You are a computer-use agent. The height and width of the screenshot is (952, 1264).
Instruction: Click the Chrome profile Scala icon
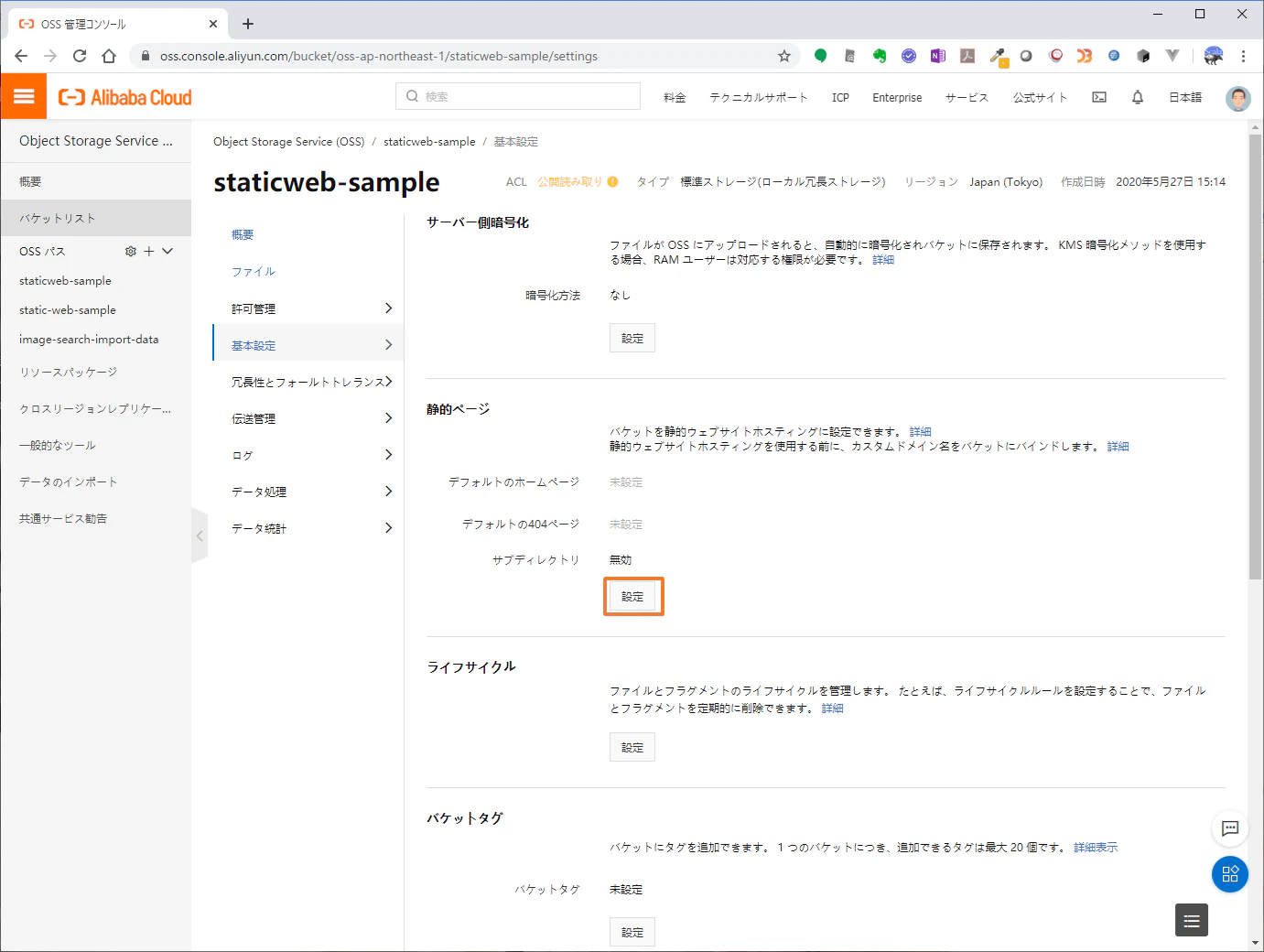[x=1214, y=56]
